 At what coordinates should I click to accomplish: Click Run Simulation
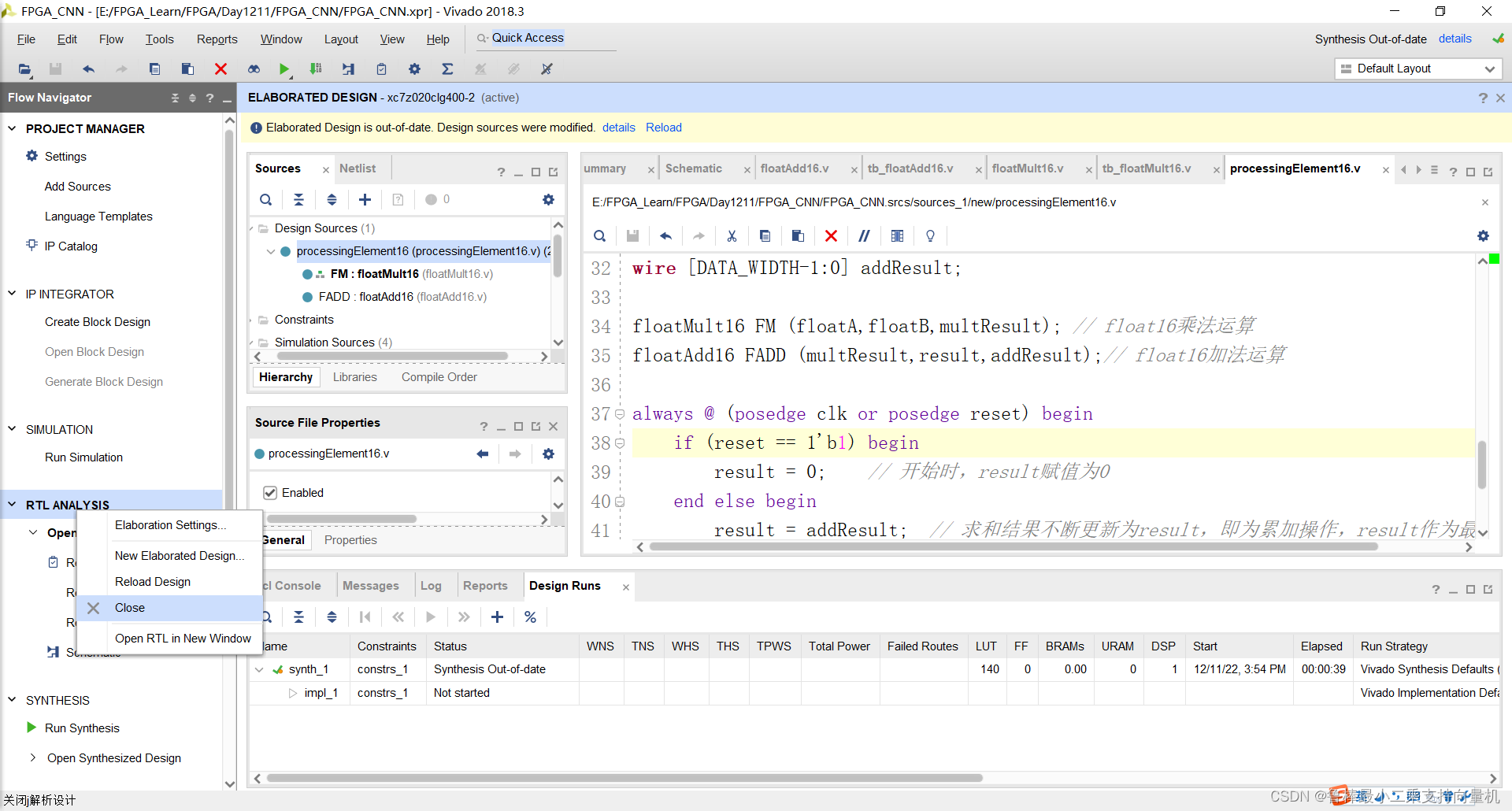tap(83, 457)
